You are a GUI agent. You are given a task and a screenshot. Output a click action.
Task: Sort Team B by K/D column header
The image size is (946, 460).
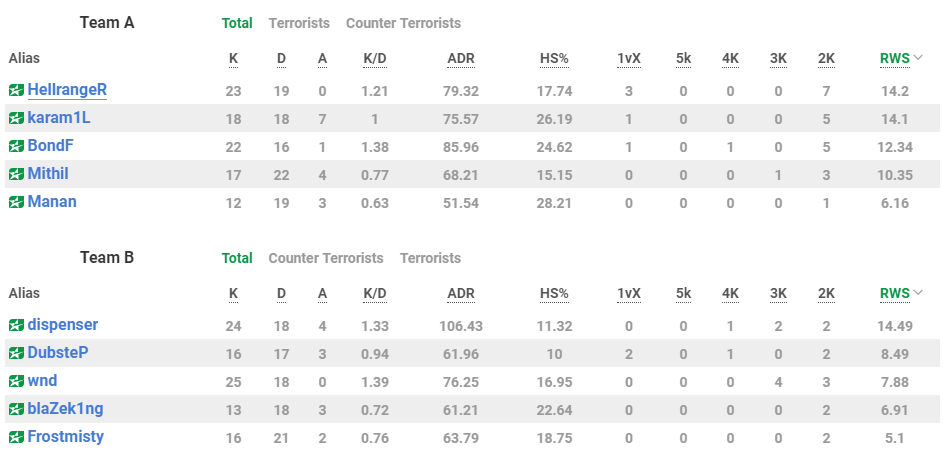(x=375, y=293)
